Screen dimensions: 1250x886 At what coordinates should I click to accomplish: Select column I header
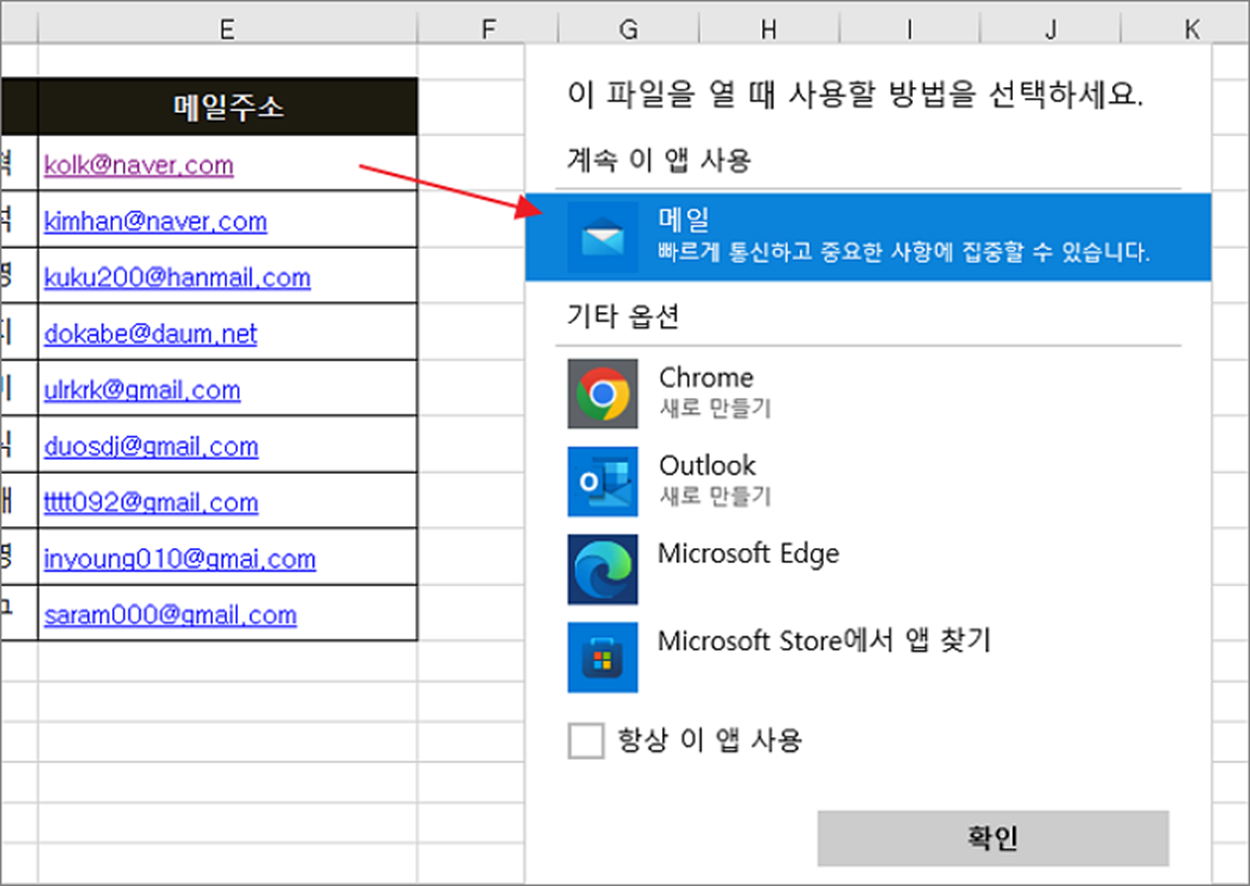coord(909,29)
